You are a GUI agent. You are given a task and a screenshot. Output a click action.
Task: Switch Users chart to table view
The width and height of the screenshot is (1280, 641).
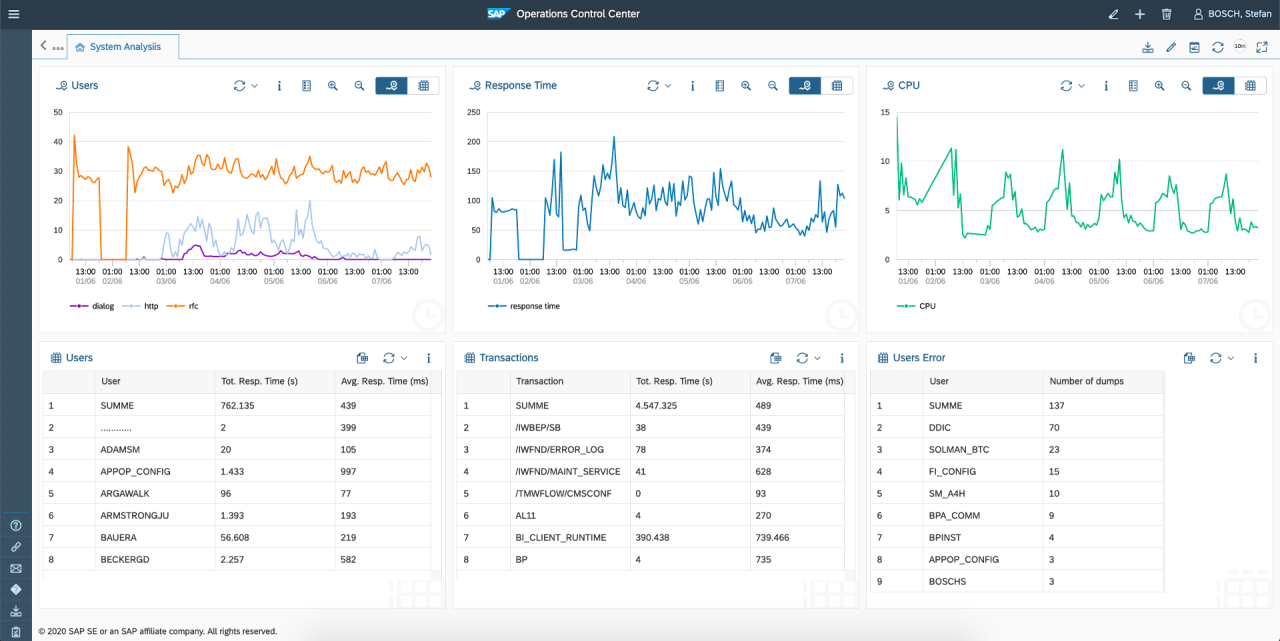pyautogui.click(x=424, y=86)
